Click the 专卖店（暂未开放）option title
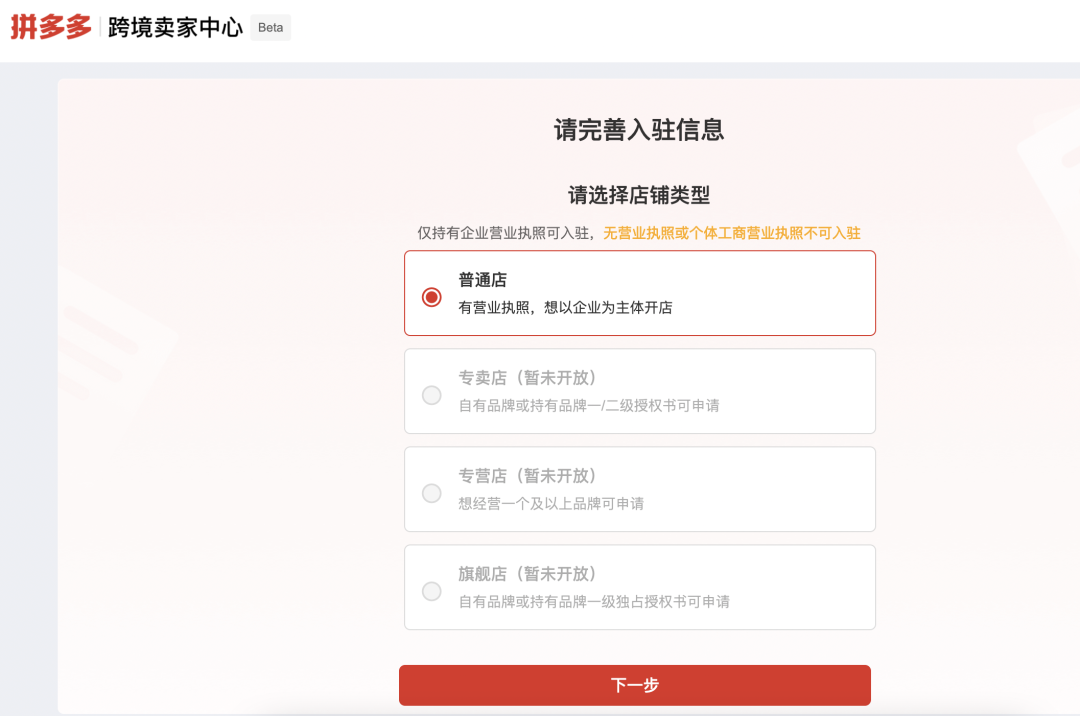The image size is (1080, 716). (x=527, y=378)
